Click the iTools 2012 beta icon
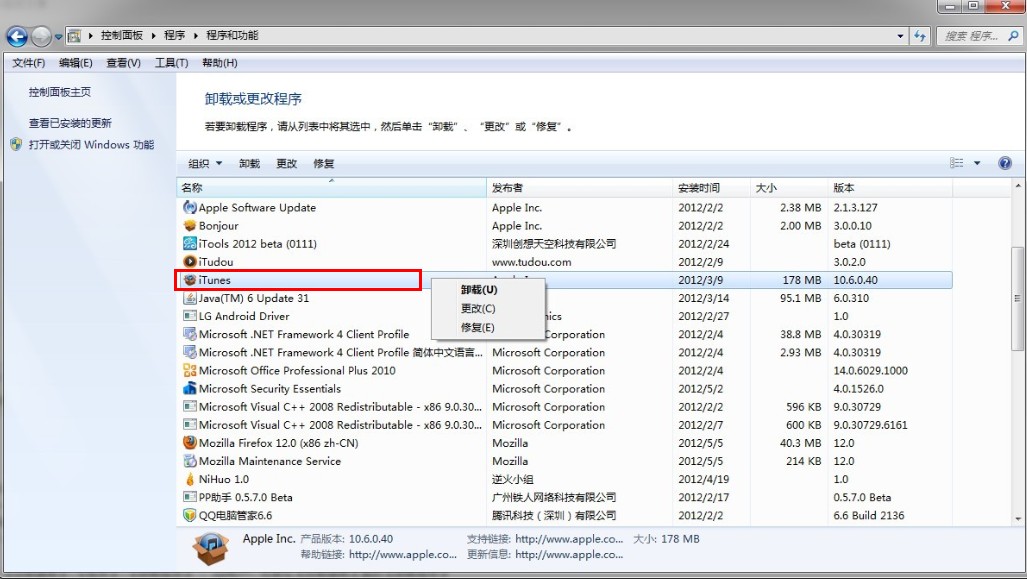 point(189,244)
